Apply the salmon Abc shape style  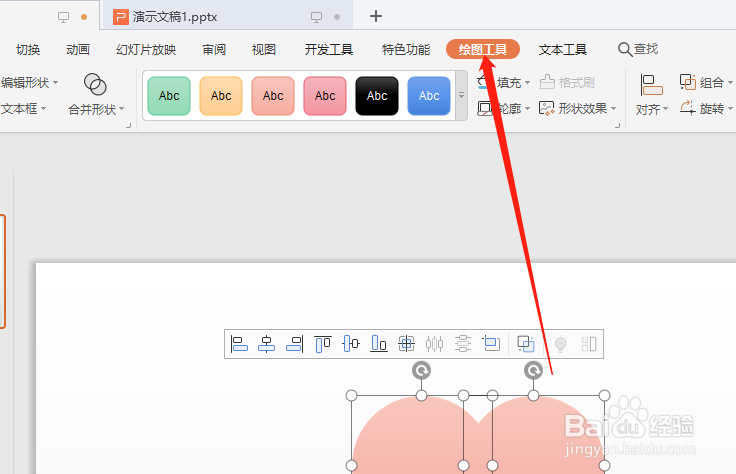(273, 96)
